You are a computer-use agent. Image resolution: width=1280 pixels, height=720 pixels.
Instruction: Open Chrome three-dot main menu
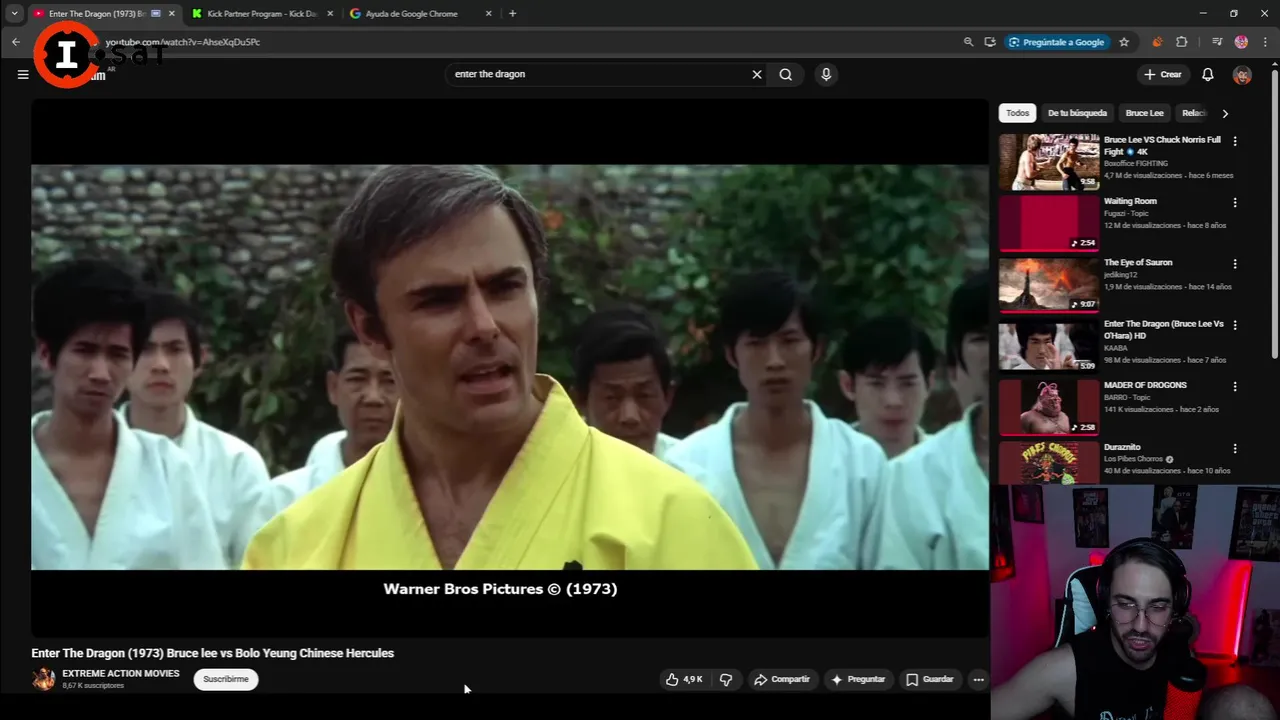[1266, 42]
